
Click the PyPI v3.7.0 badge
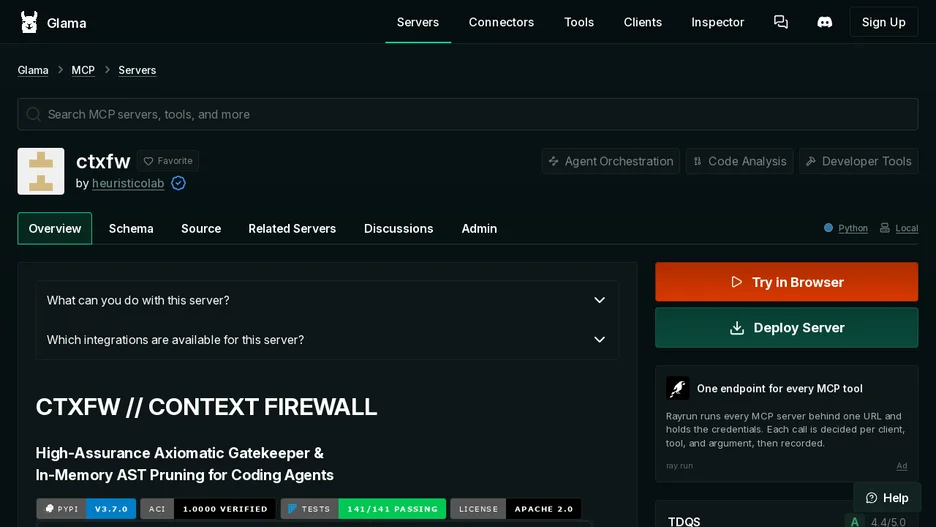pos(86,508)
